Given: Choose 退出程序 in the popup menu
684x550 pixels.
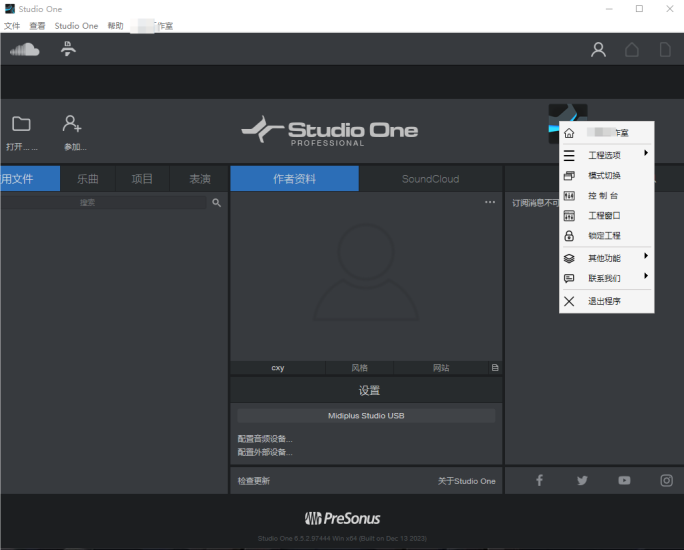Looking at the screenshot, I should click(x=606, y=301).
